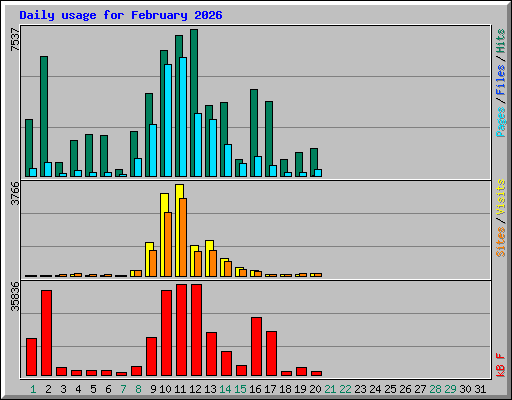The width and height of the screenshot is (512, 400).
Task: Click day 1 on the x-axis
Action: pos(33,389)
